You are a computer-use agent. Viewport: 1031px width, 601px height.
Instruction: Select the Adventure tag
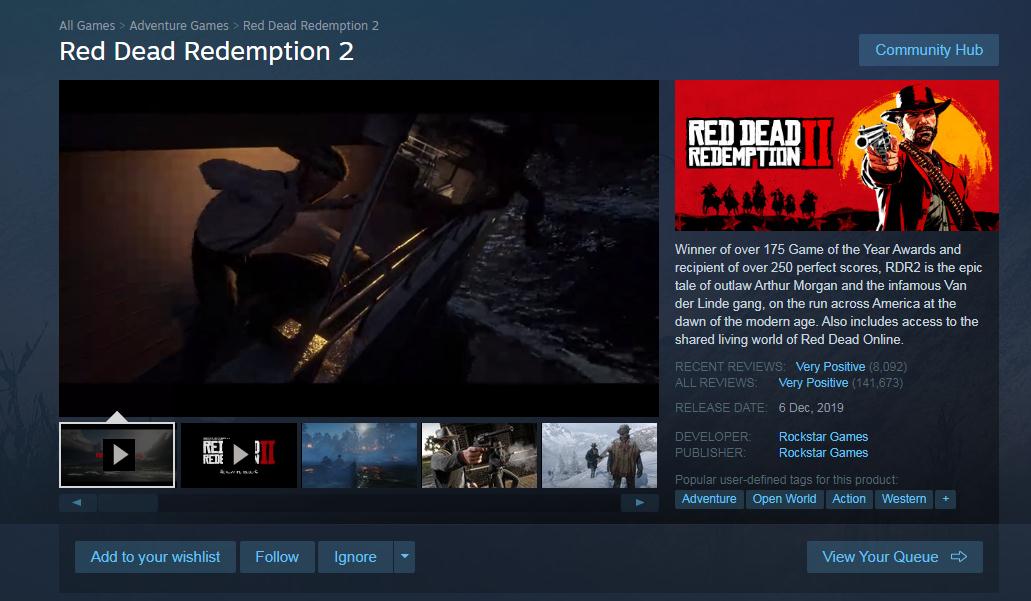pyautogui.click(x=709, y=499)
